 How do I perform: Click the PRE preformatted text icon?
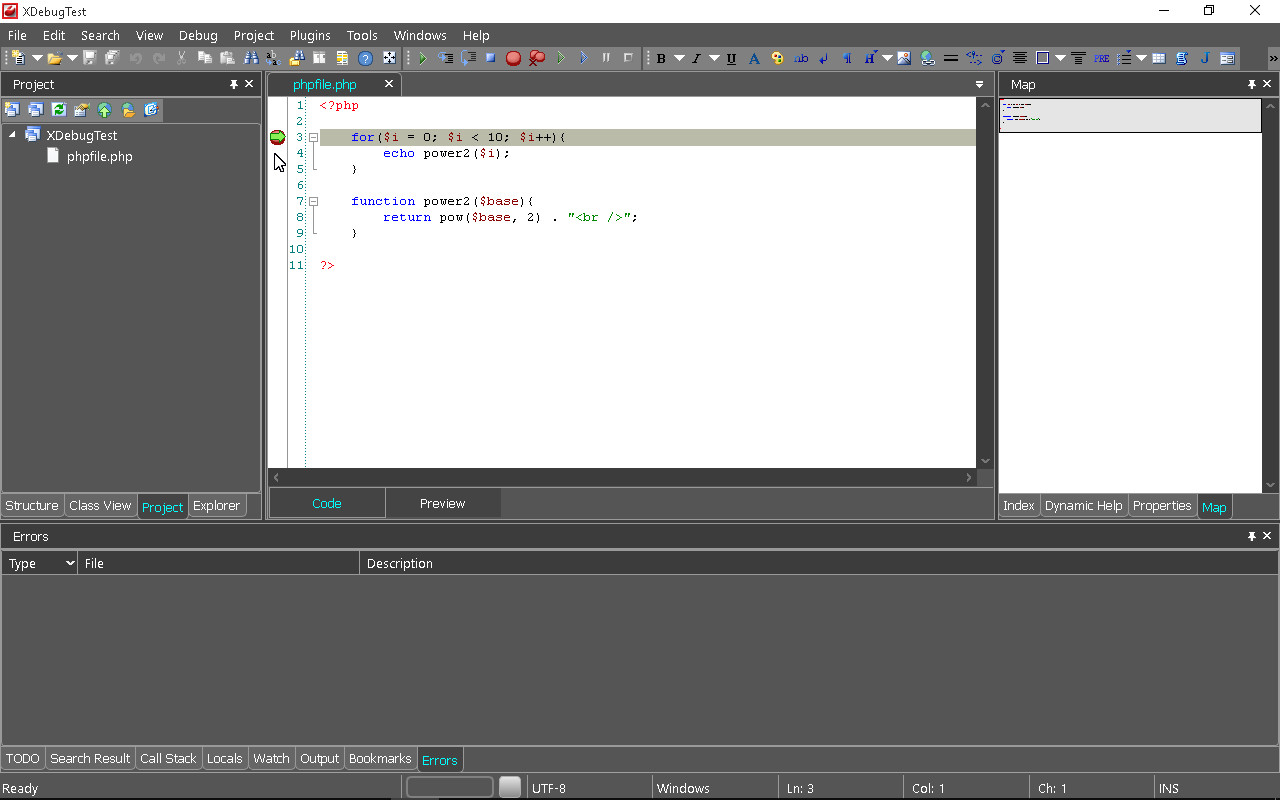point(1101,58)
